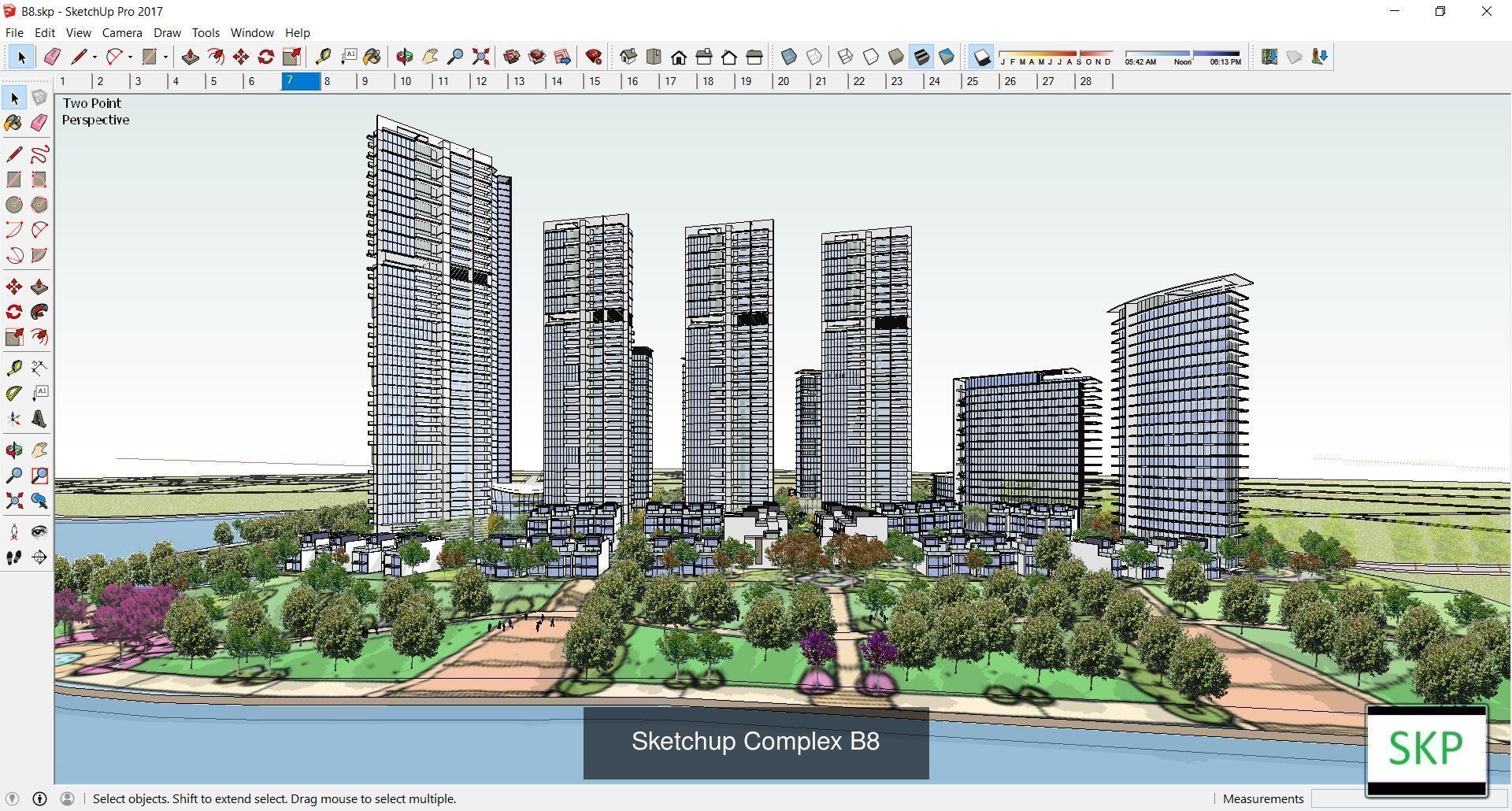Open the File menu
Screen dimensions: 1512x811
click(x=14, y=33)
